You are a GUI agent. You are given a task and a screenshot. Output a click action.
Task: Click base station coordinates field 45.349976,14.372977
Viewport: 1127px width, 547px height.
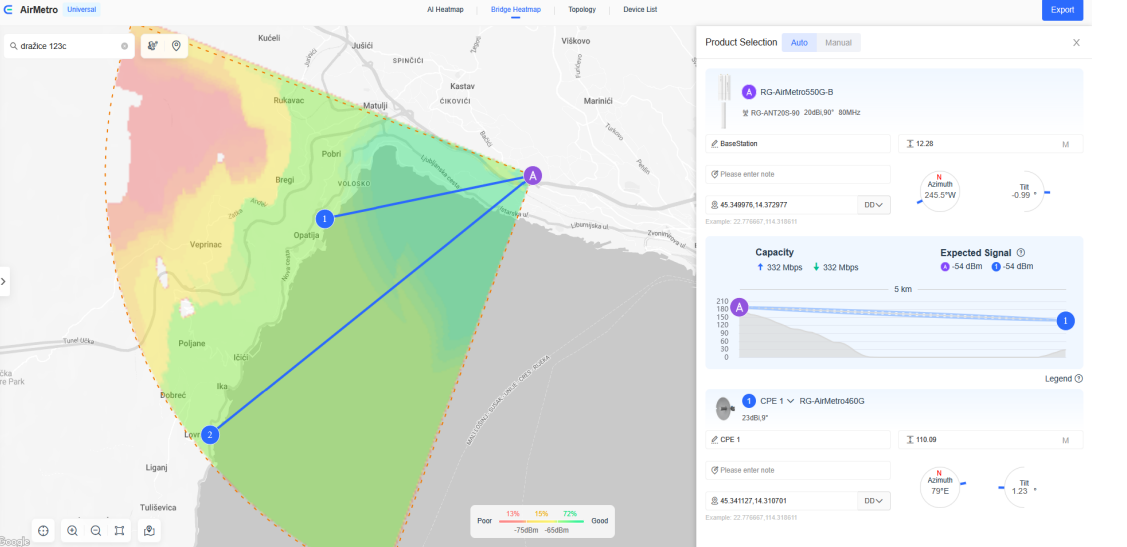tap(781, 205)
